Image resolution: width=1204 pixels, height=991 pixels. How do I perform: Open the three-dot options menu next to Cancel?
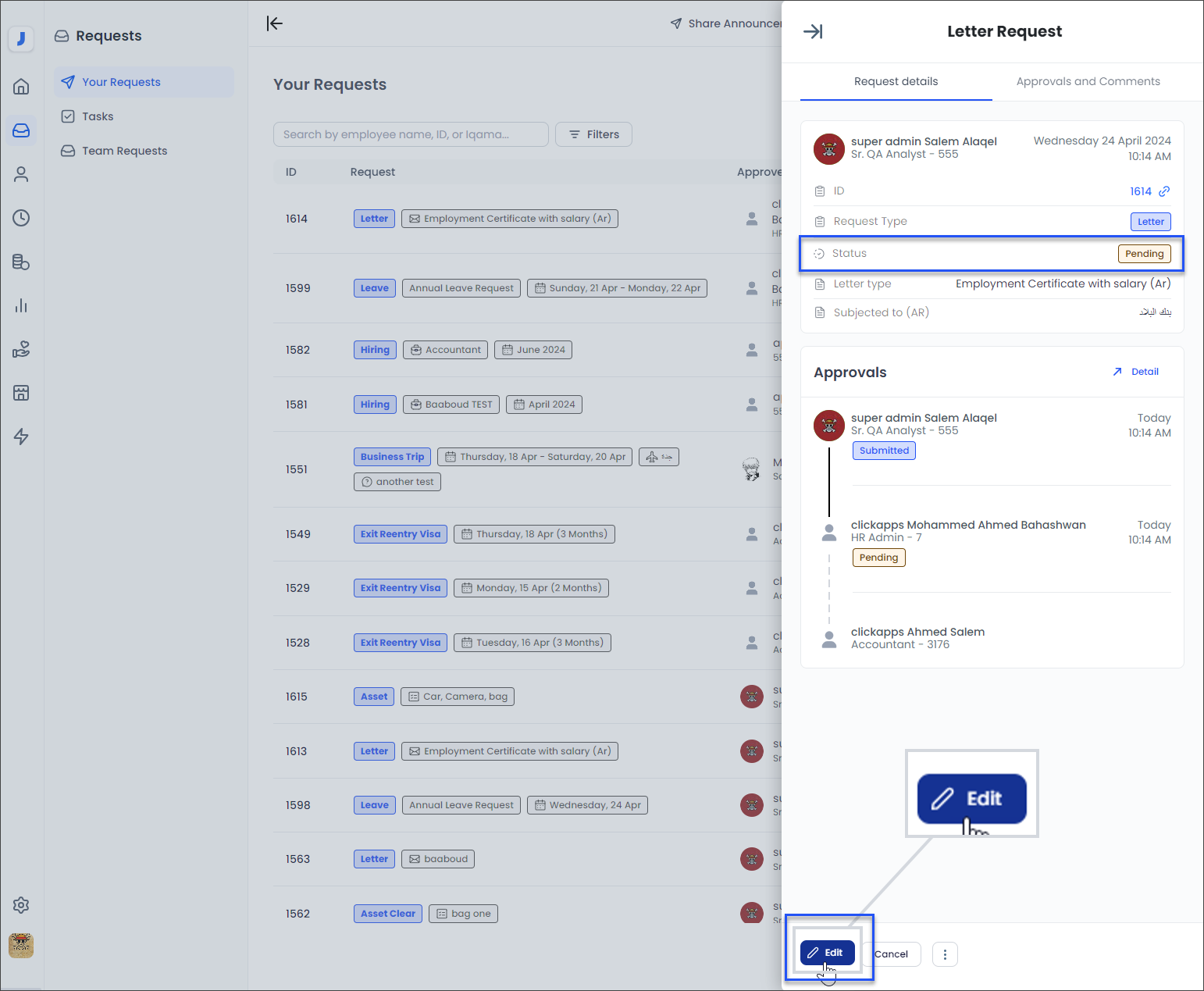click(x=945, y=954)
